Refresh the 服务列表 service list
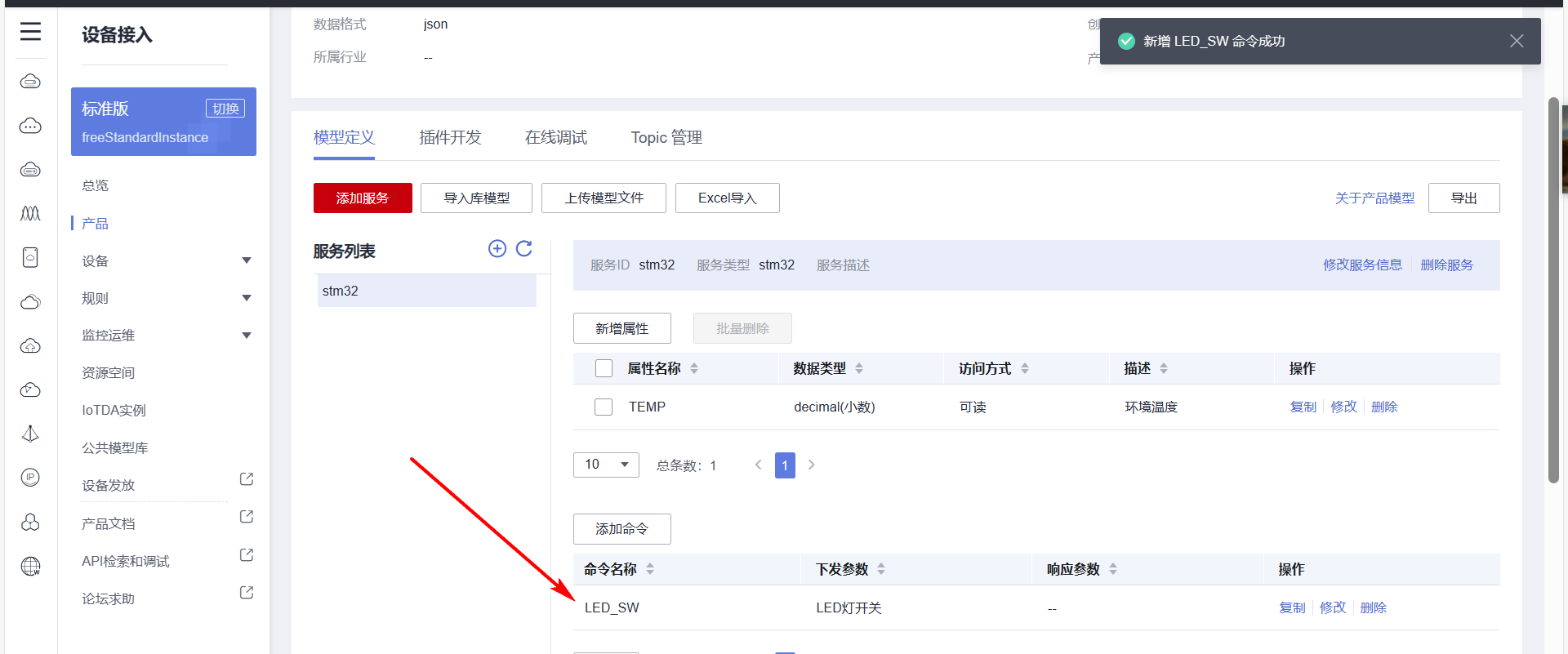 click(524, 249)
